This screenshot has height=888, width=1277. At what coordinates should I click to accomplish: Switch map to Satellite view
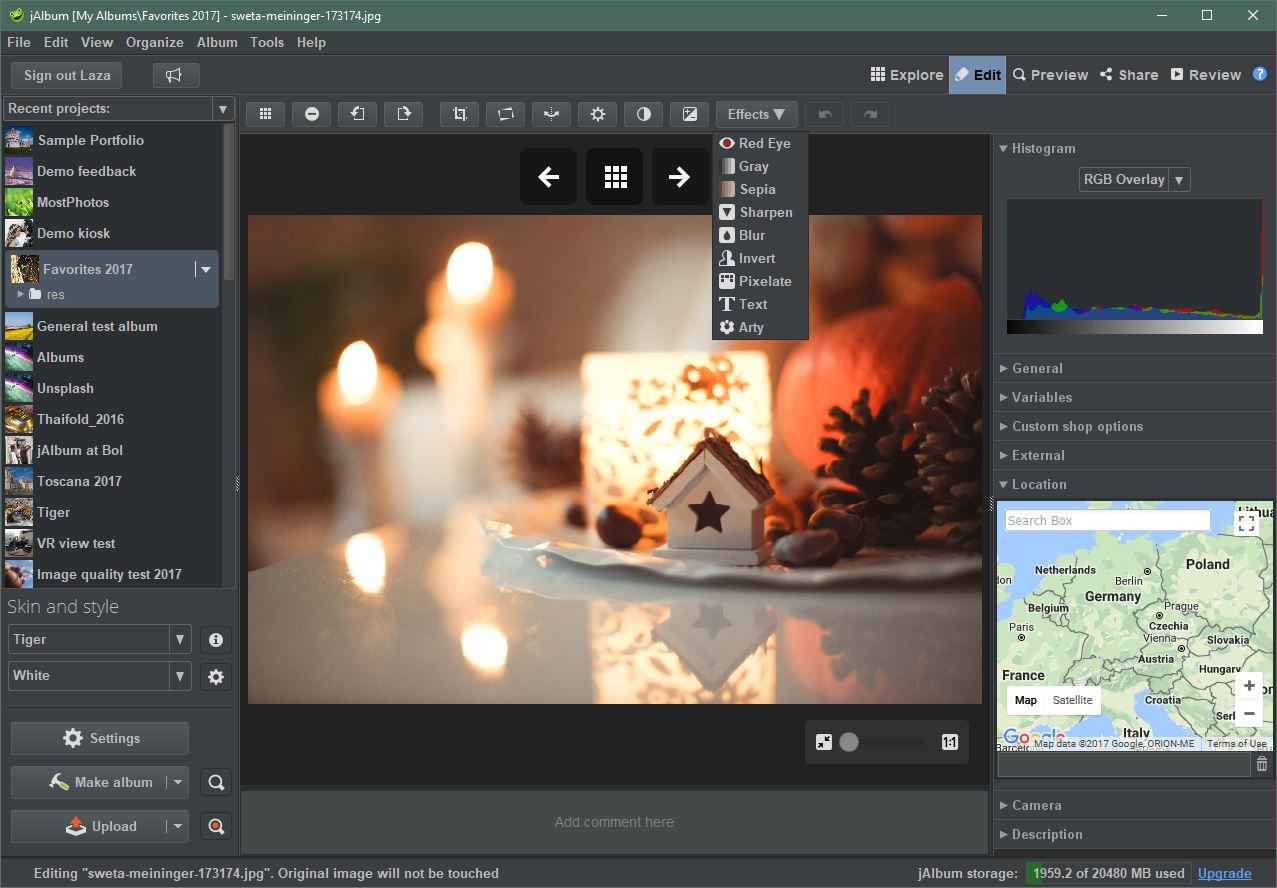[x=1073, y=700]
